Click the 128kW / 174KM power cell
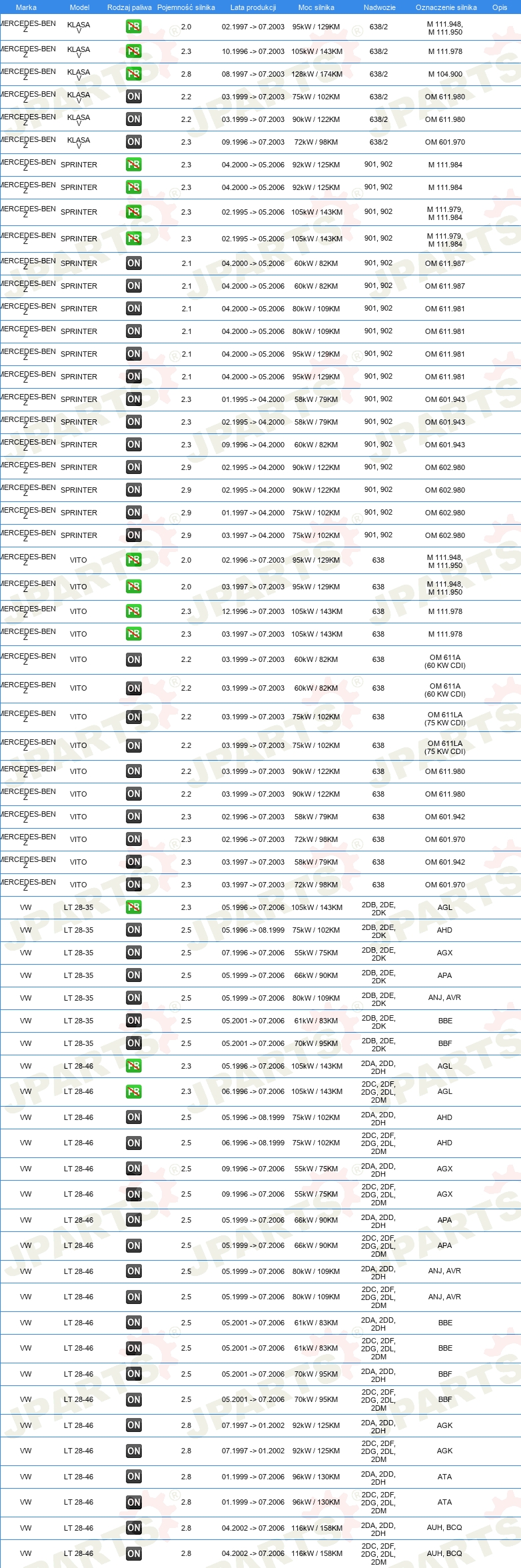The image size is (521, 1568). [x=316, y=74]
